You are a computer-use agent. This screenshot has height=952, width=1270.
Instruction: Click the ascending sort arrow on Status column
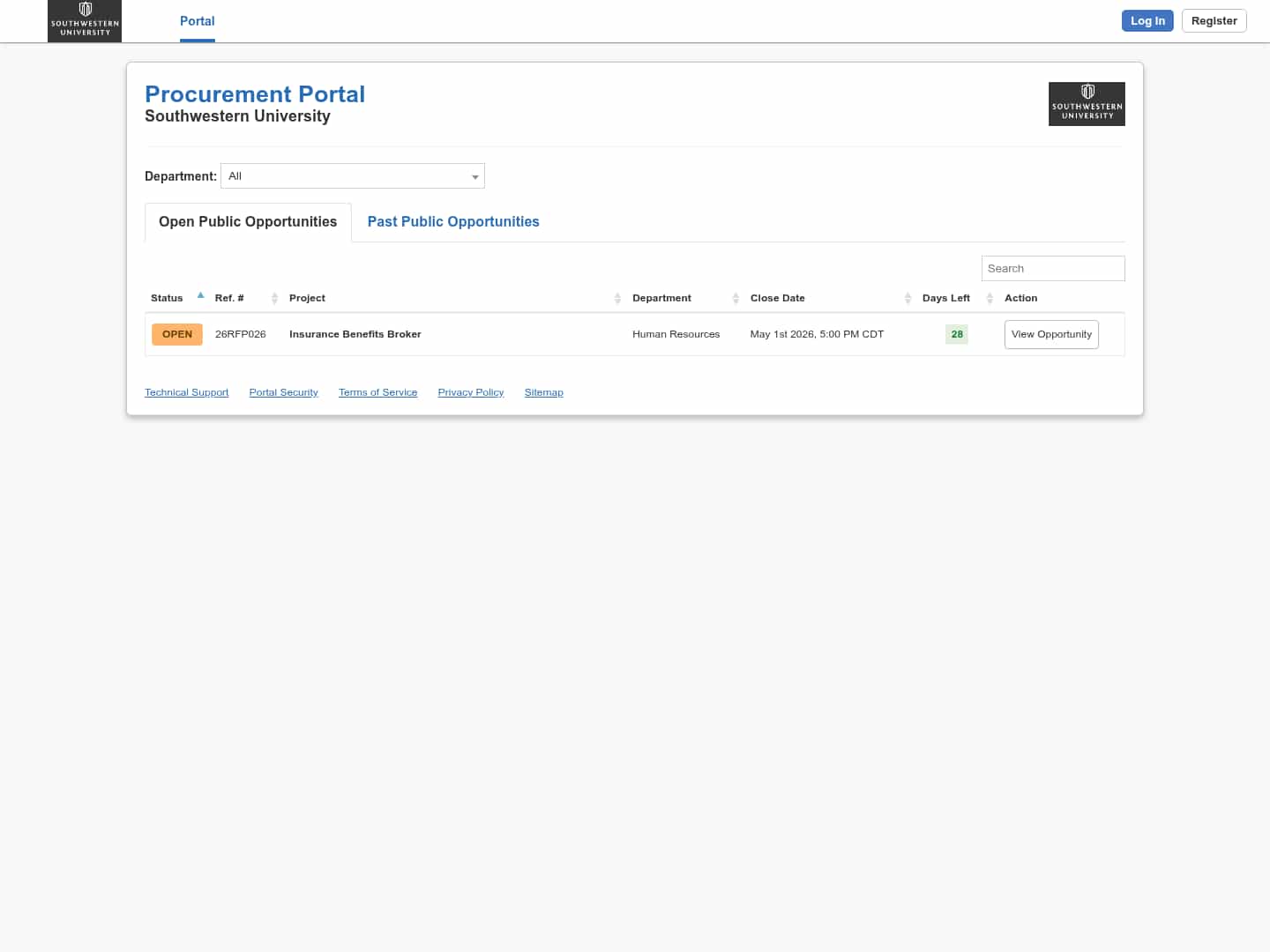point(200,294)
